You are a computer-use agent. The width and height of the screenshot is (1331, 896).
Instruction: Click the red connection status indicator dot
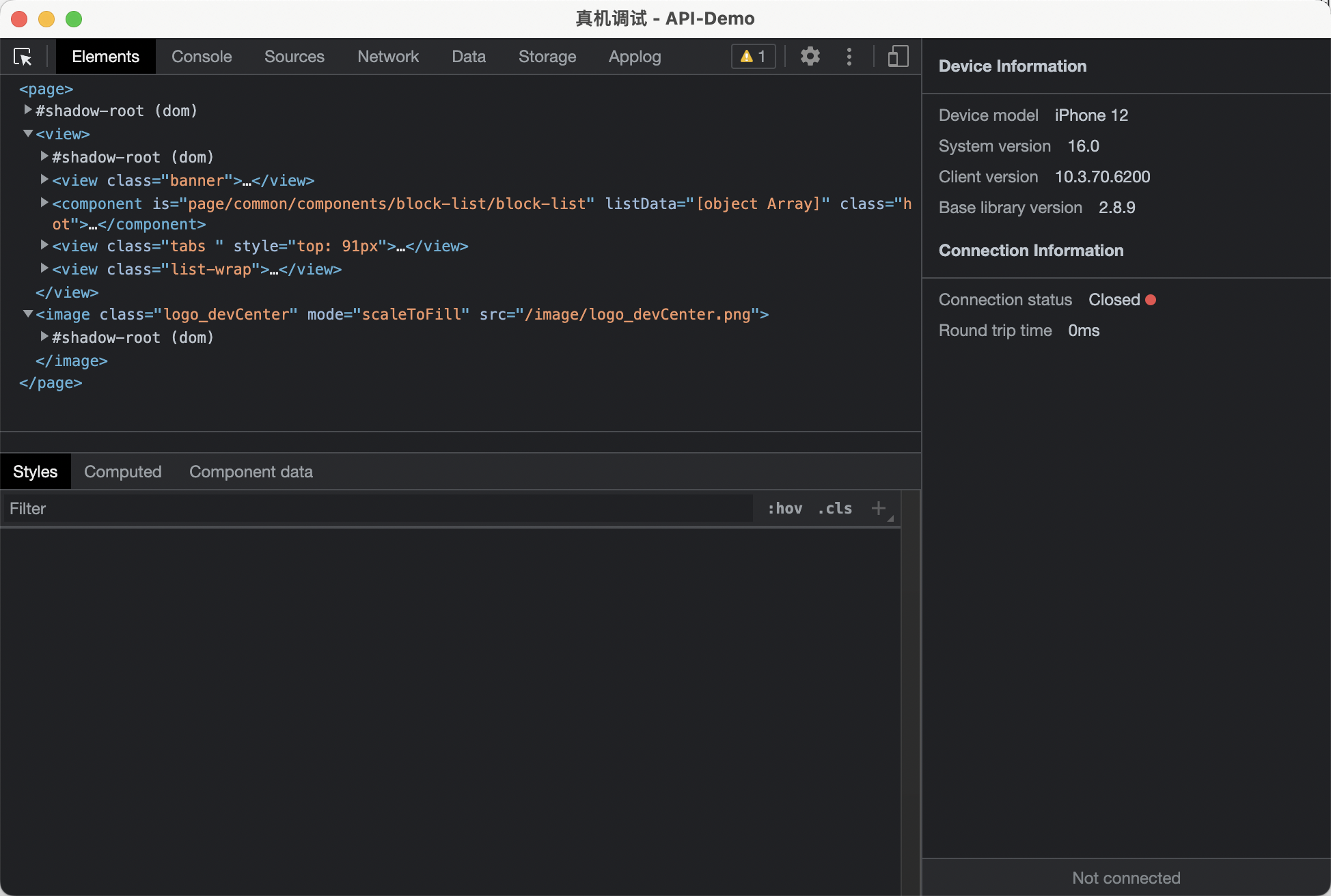pyautogui.click(x=1151, y=300)
